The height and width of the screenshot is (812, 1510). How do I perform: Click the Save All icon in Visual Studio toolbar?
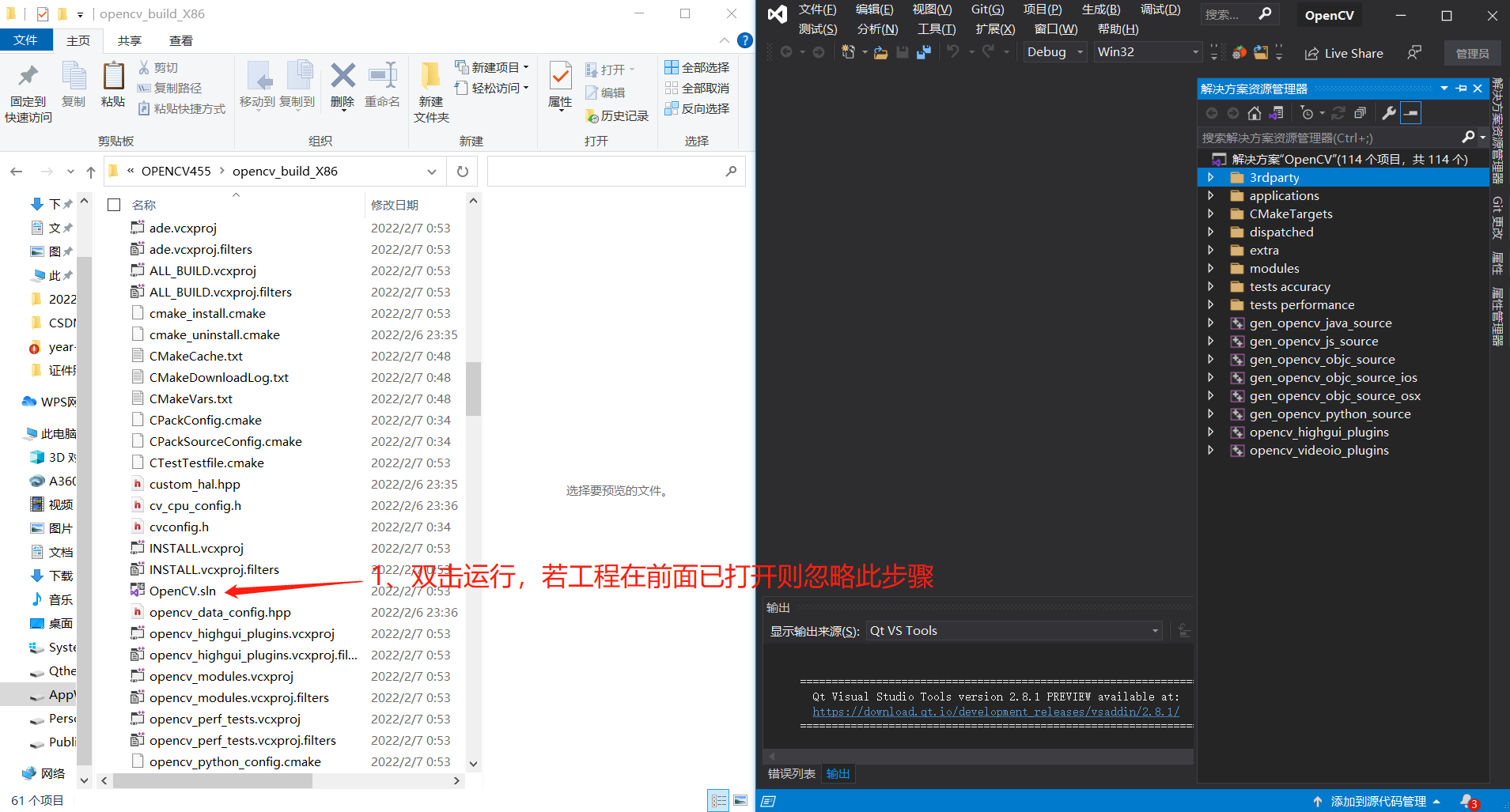click(923, 52)
